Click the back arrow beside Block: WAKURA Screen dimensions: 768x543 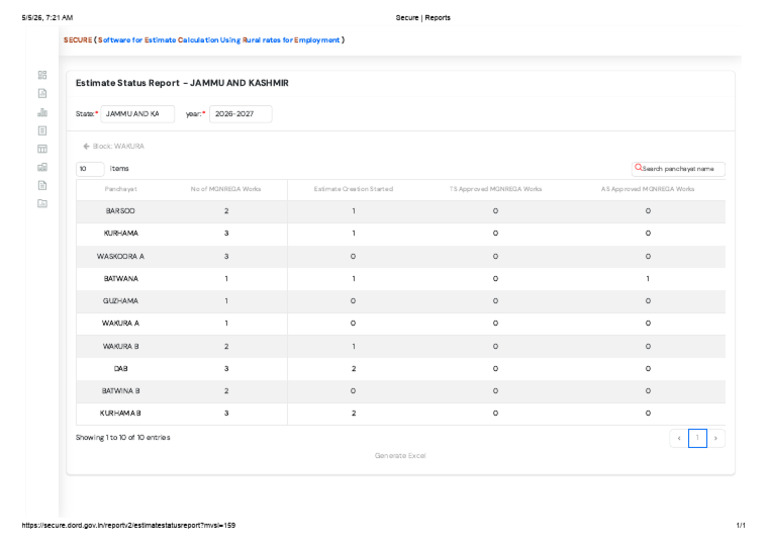click(x=86, y=146)
